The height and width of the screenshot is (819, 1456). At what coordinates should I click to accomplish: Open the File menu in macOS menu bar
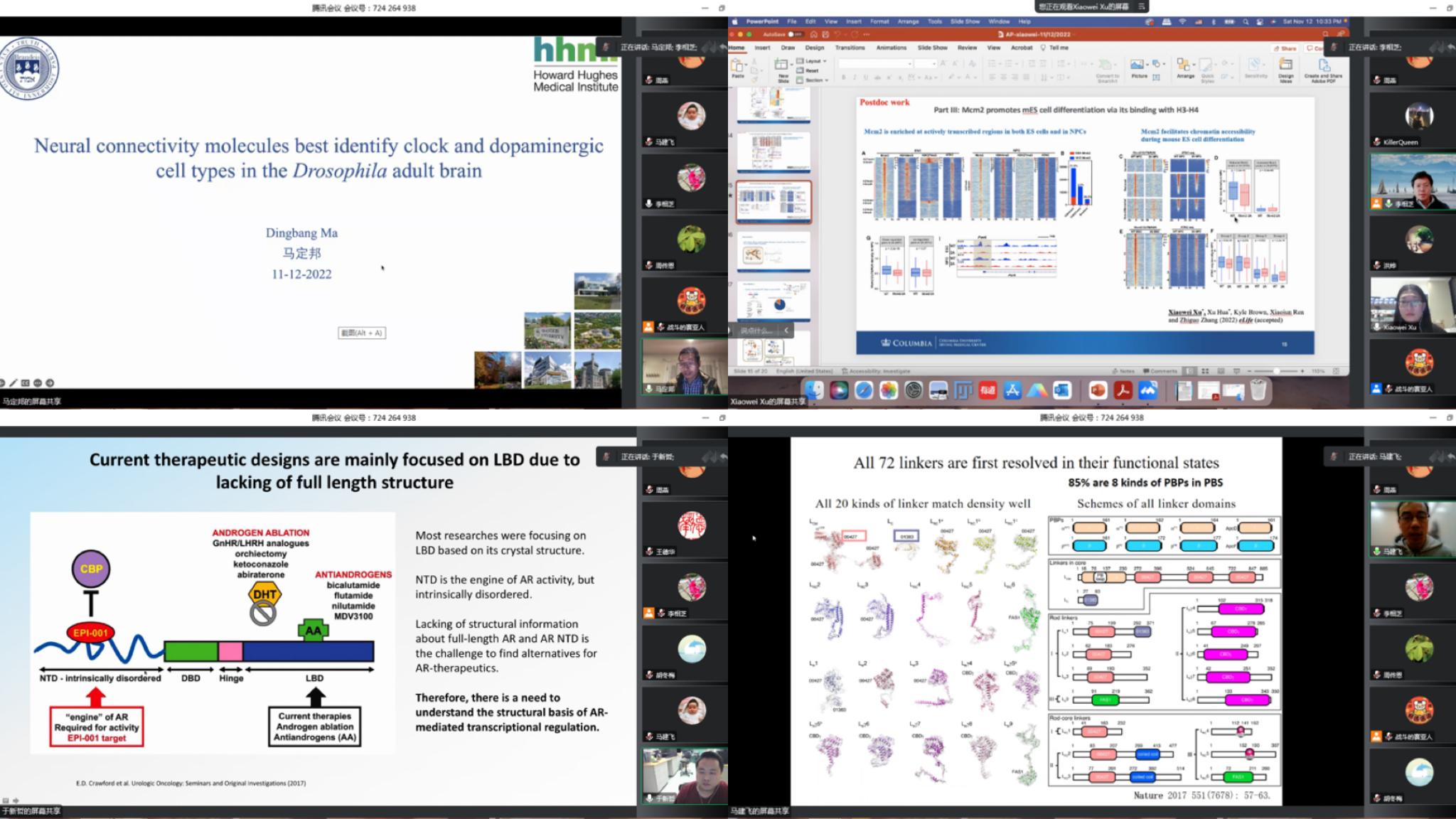point(791,21)
